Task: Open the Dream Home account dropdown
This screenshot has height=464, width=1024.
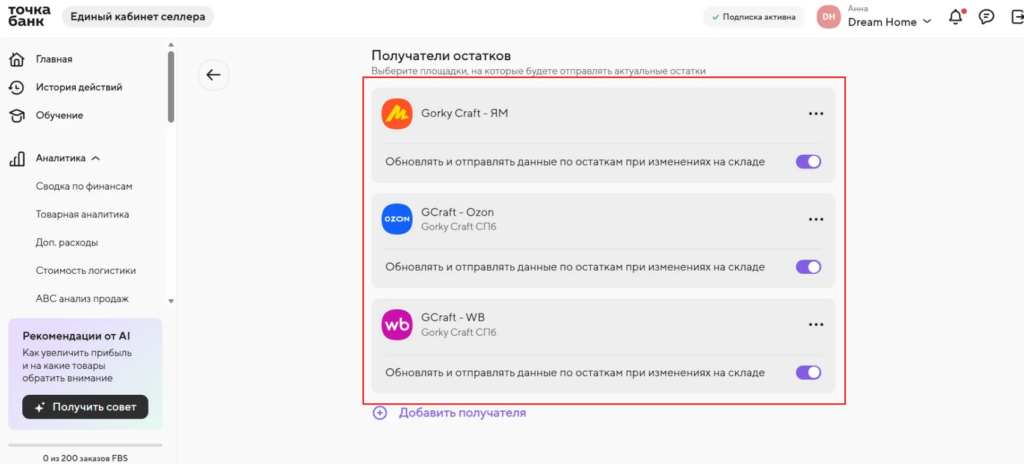Action: (x=889, y=22)
